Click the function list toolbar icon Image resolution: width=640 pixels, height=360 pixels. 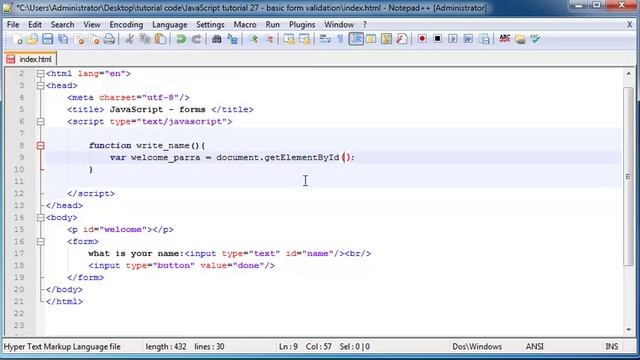tap(402, 39)
